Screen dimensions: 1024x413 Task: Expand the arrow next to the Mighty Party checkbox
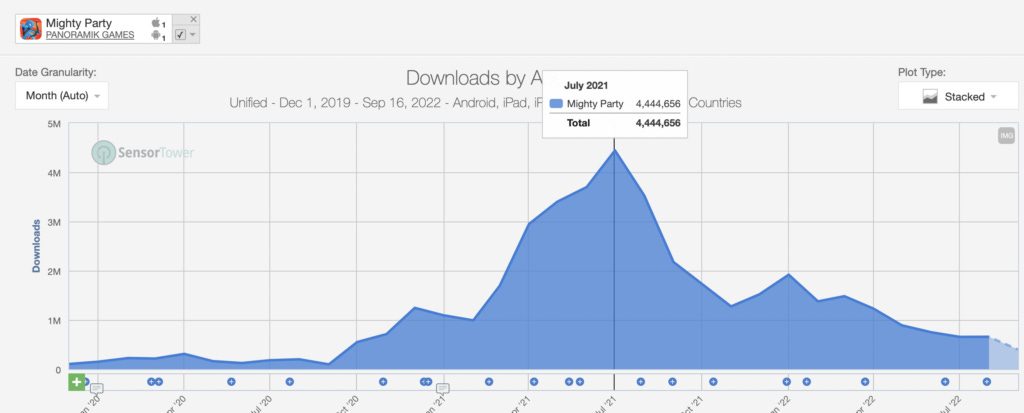[193, 35]
